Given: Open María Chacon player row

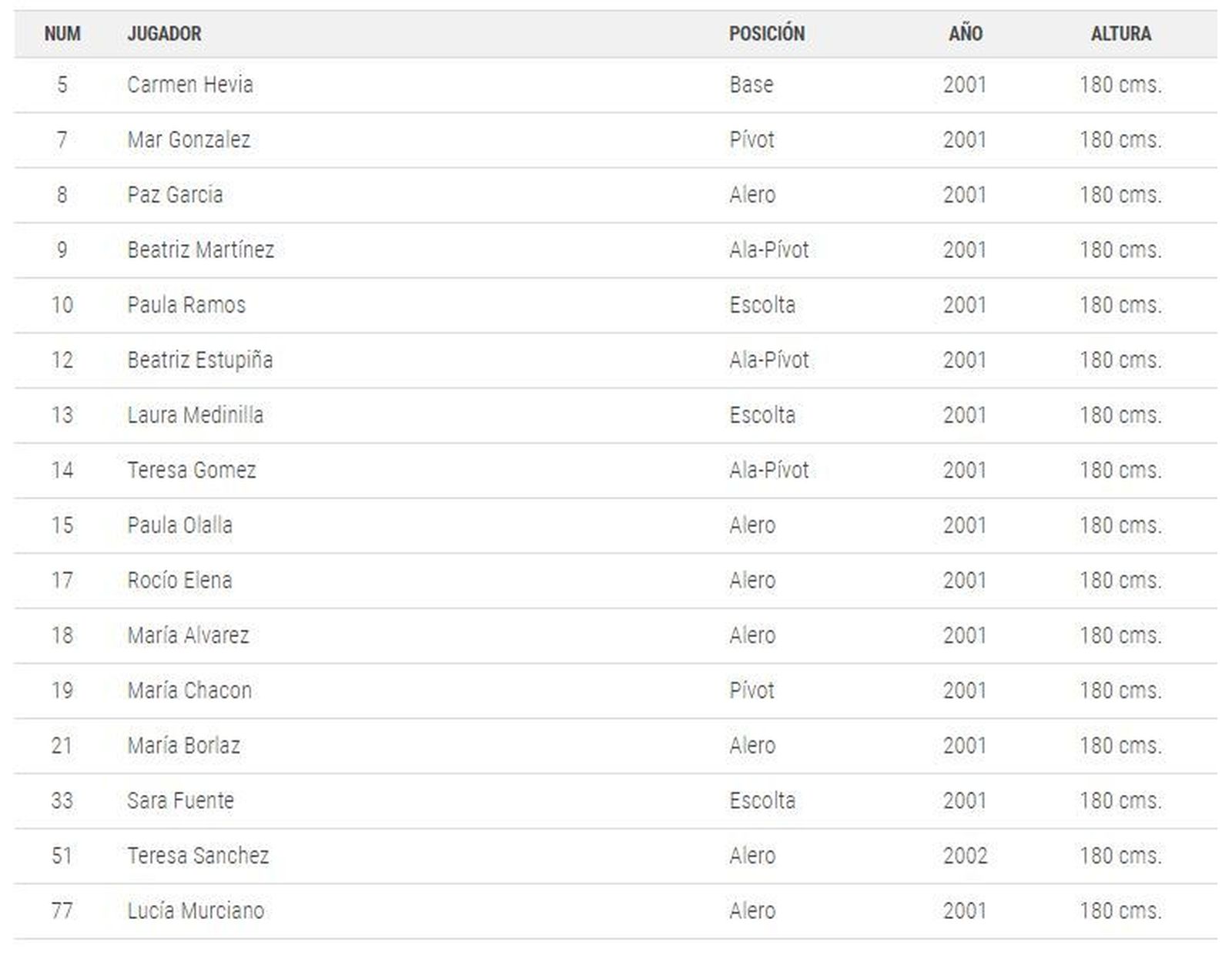Looking at the screenshot, I should (x=615, y=691).
